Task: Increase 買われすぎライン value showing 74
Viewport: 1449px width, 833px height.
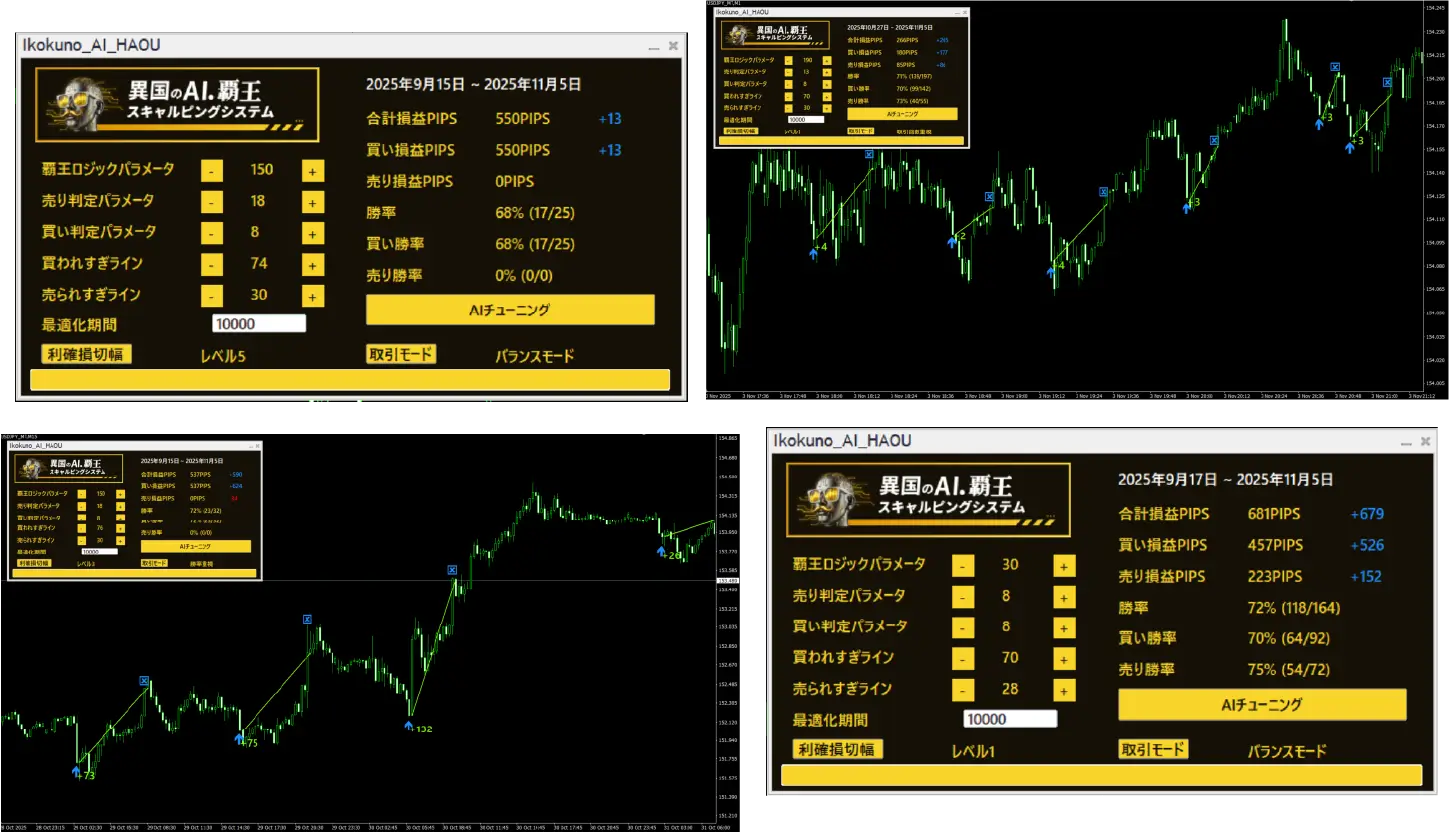Action: (x=312, y=265)
